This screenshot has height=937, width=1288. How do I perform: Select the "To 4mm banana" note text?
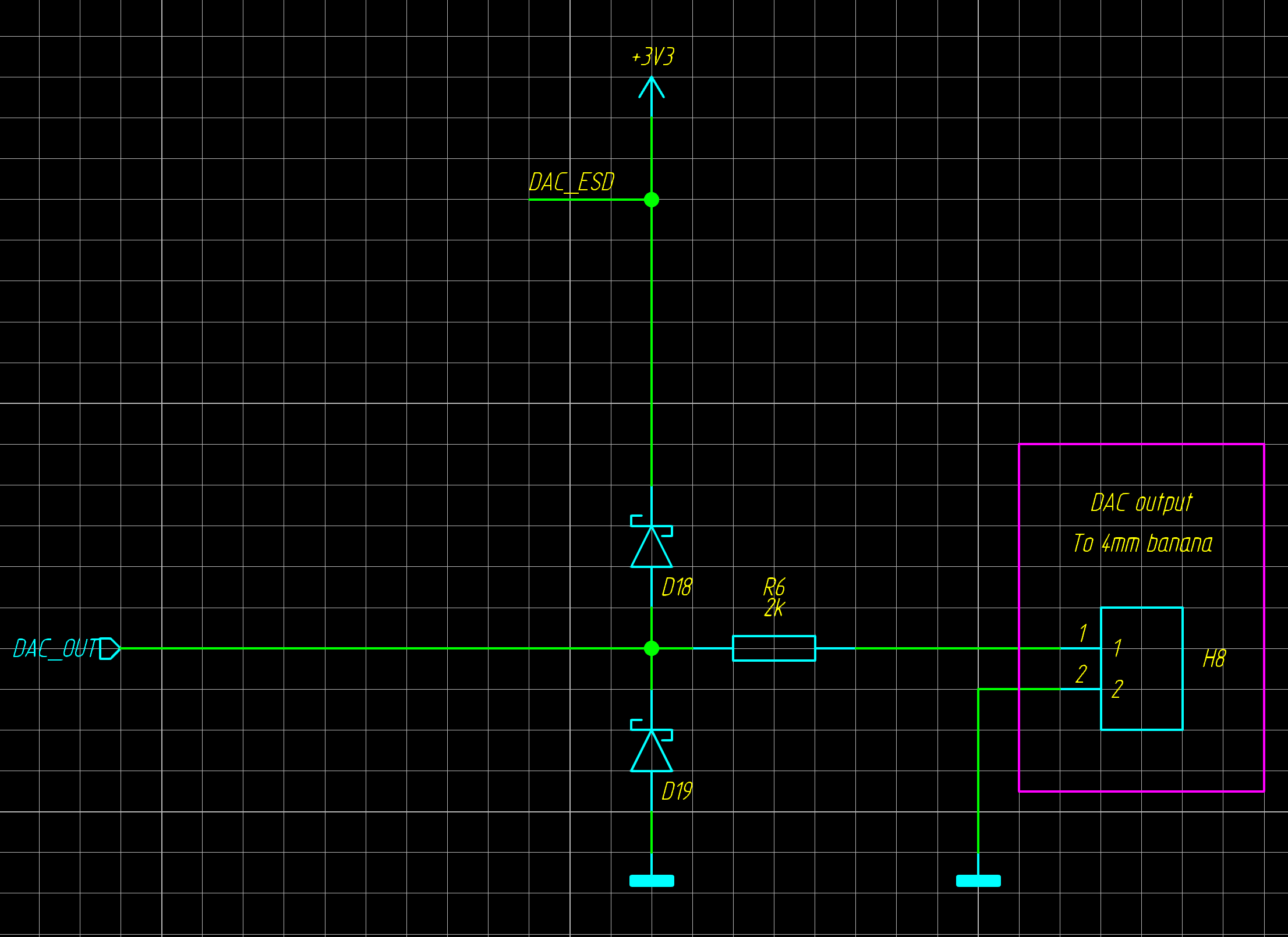(1142, 544)
